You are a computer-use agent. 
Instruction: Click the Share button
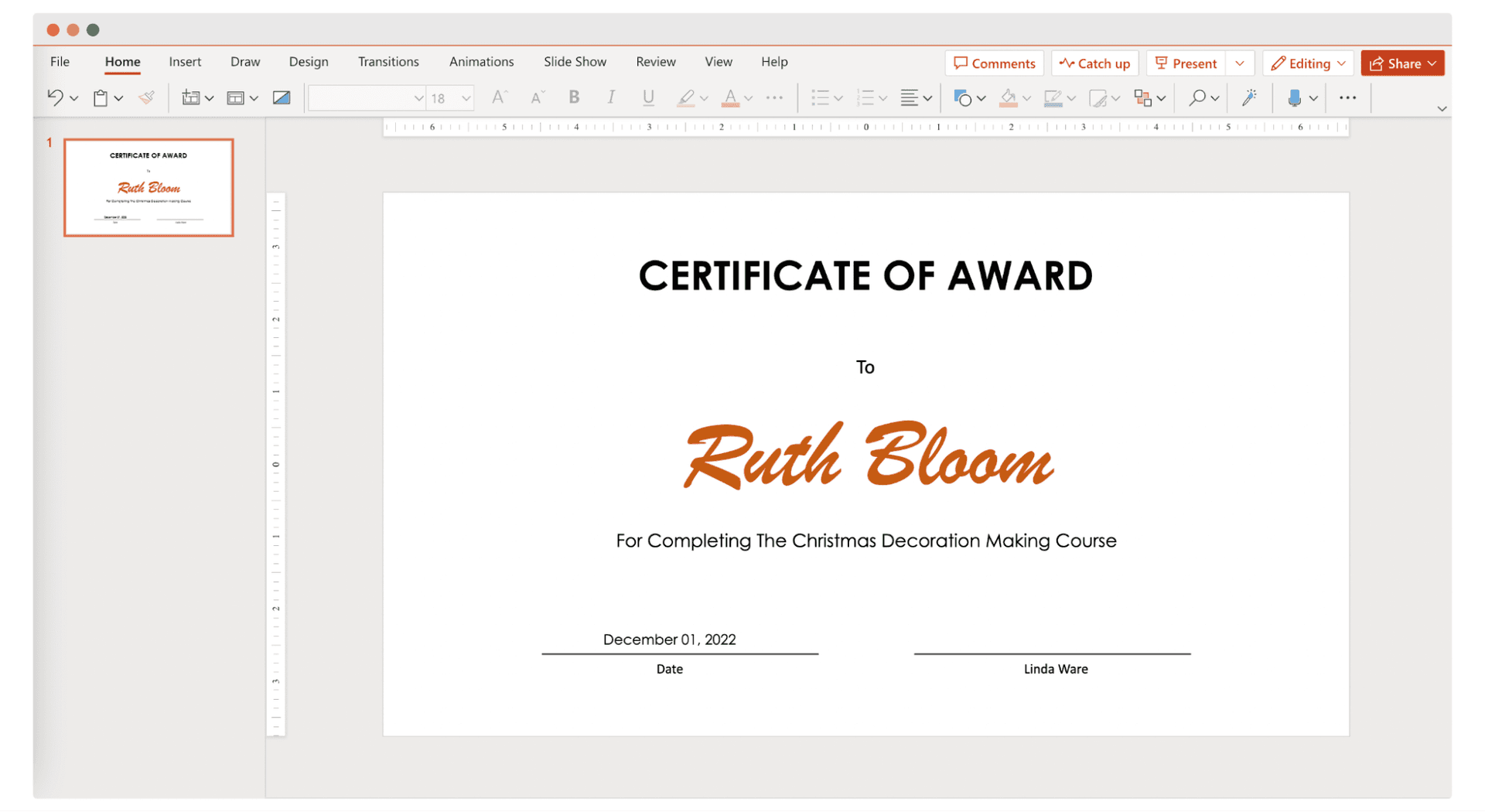point(1403,63)
